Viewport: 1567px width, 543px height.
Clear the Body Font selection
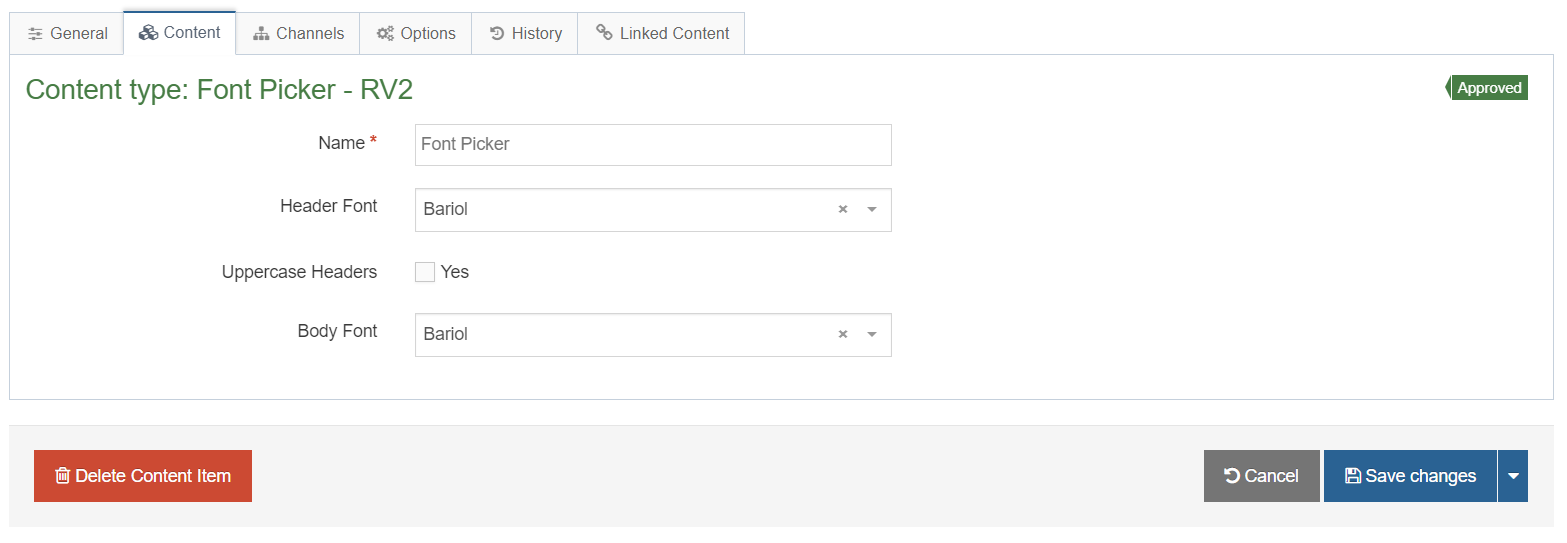[x=843, y=334]
